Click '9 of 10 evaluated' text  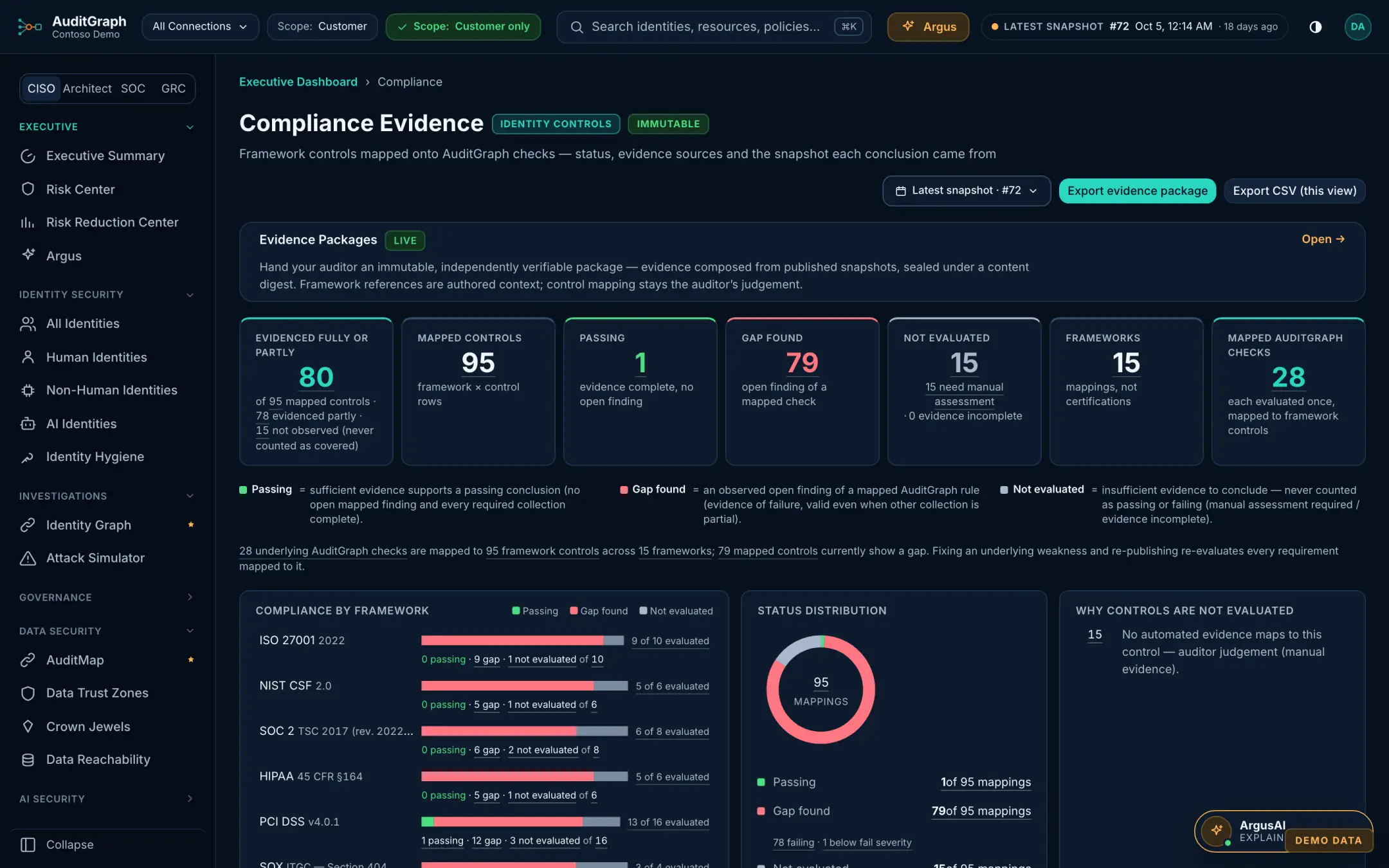670,640
